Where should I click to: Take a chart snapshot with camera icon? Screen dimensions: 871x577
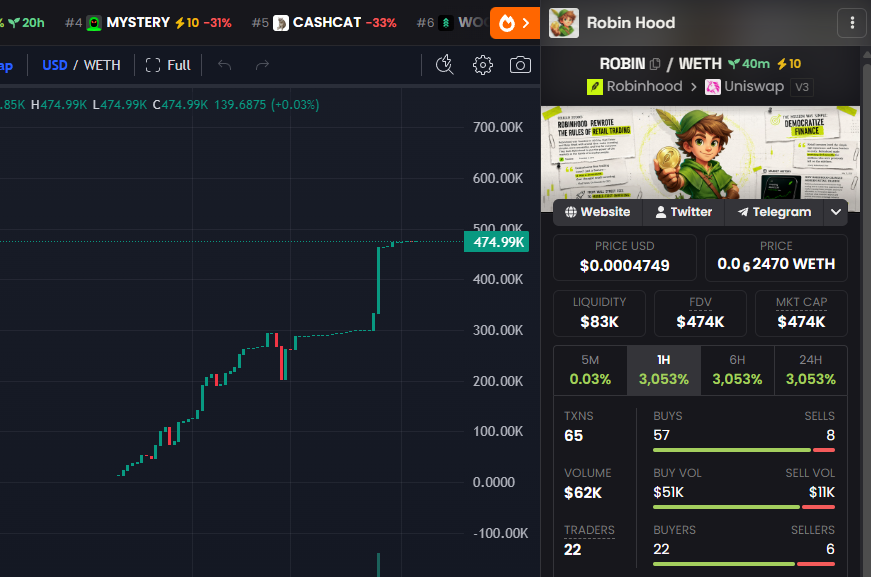520,65
